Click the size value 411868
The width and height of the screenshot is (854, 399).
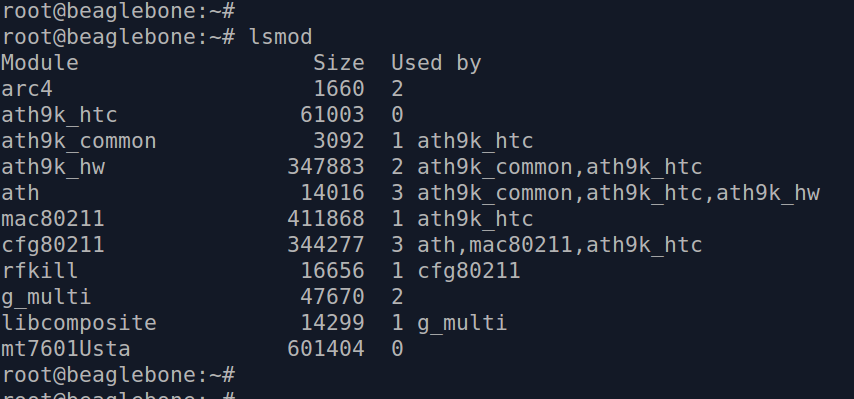point(326,219)
